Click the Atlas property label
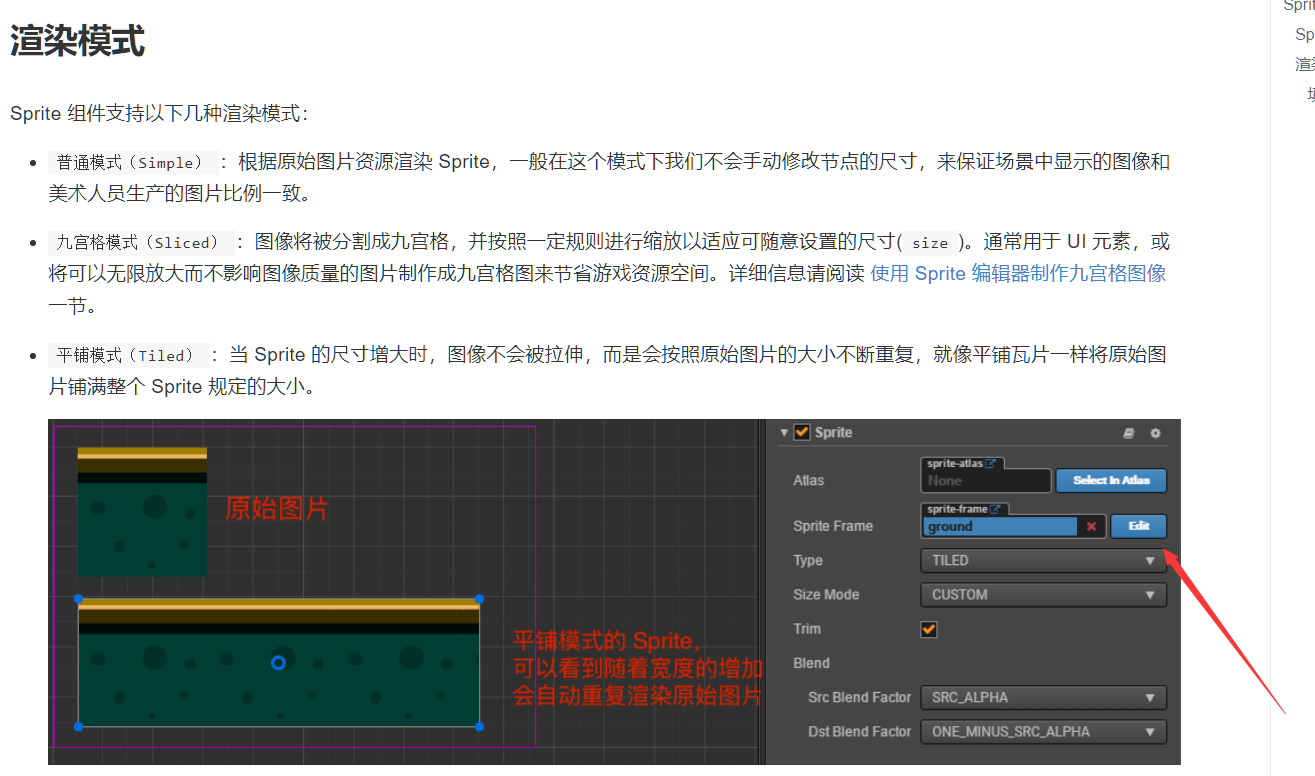This screenshot has width=1315, height=776. (809, 480)
